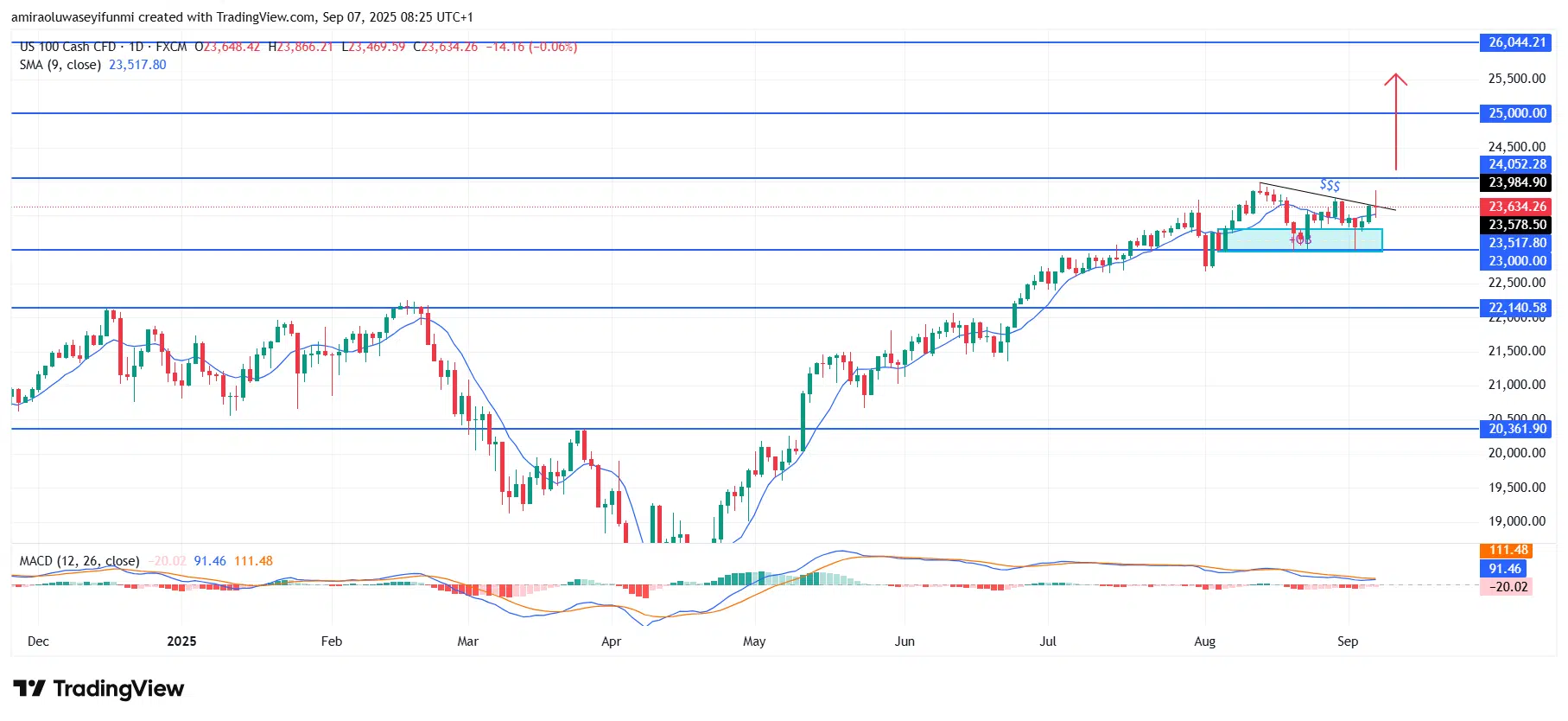This screenshot has width=1568, height=721.
Task: Click the 22,140.58 price label
Action: point(1516,308)
